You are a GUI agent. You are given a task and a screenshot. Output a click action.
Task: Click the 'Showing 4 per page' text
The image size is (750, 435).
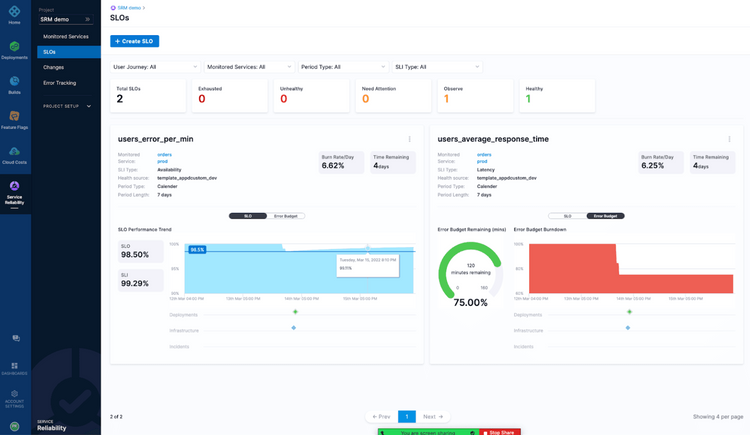pos(718,417)
